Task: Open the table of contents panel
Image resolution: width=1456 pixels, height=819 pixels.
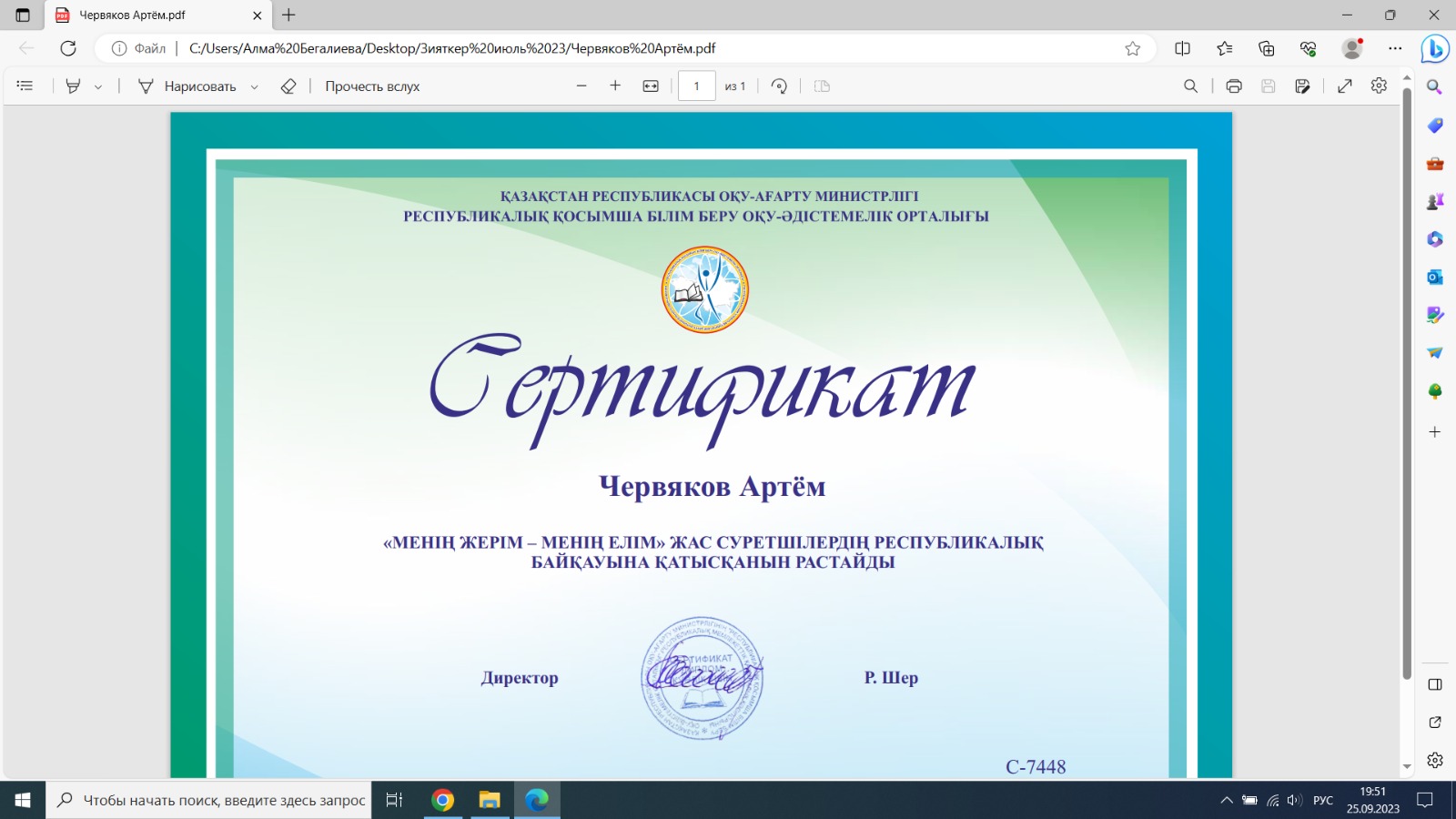Action: [x=25, y=86]
